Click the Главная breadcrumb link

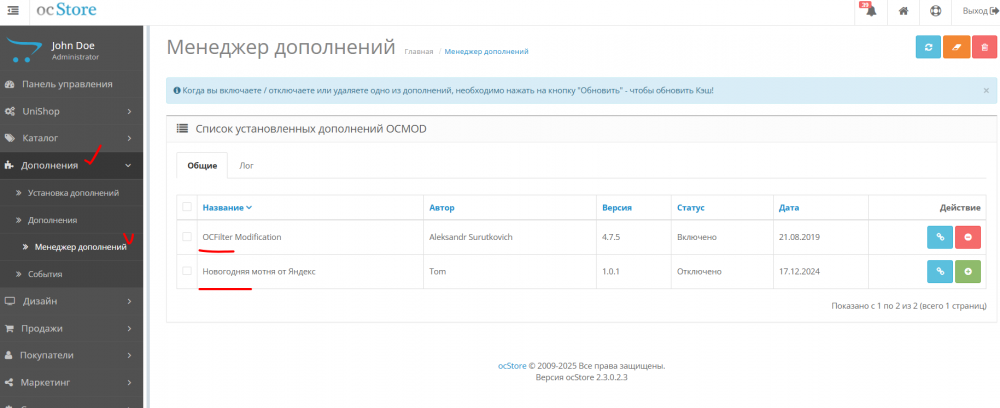(x=418, y=52)
